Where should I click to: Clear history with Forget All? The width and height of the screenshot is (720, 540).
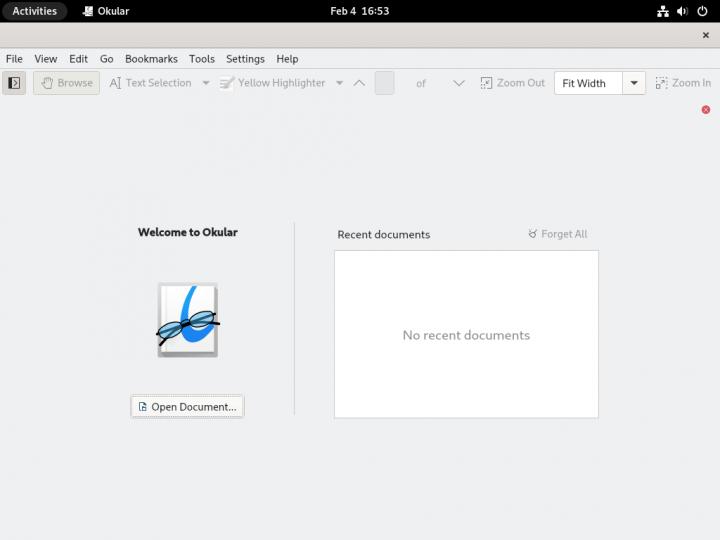(558, 234)
